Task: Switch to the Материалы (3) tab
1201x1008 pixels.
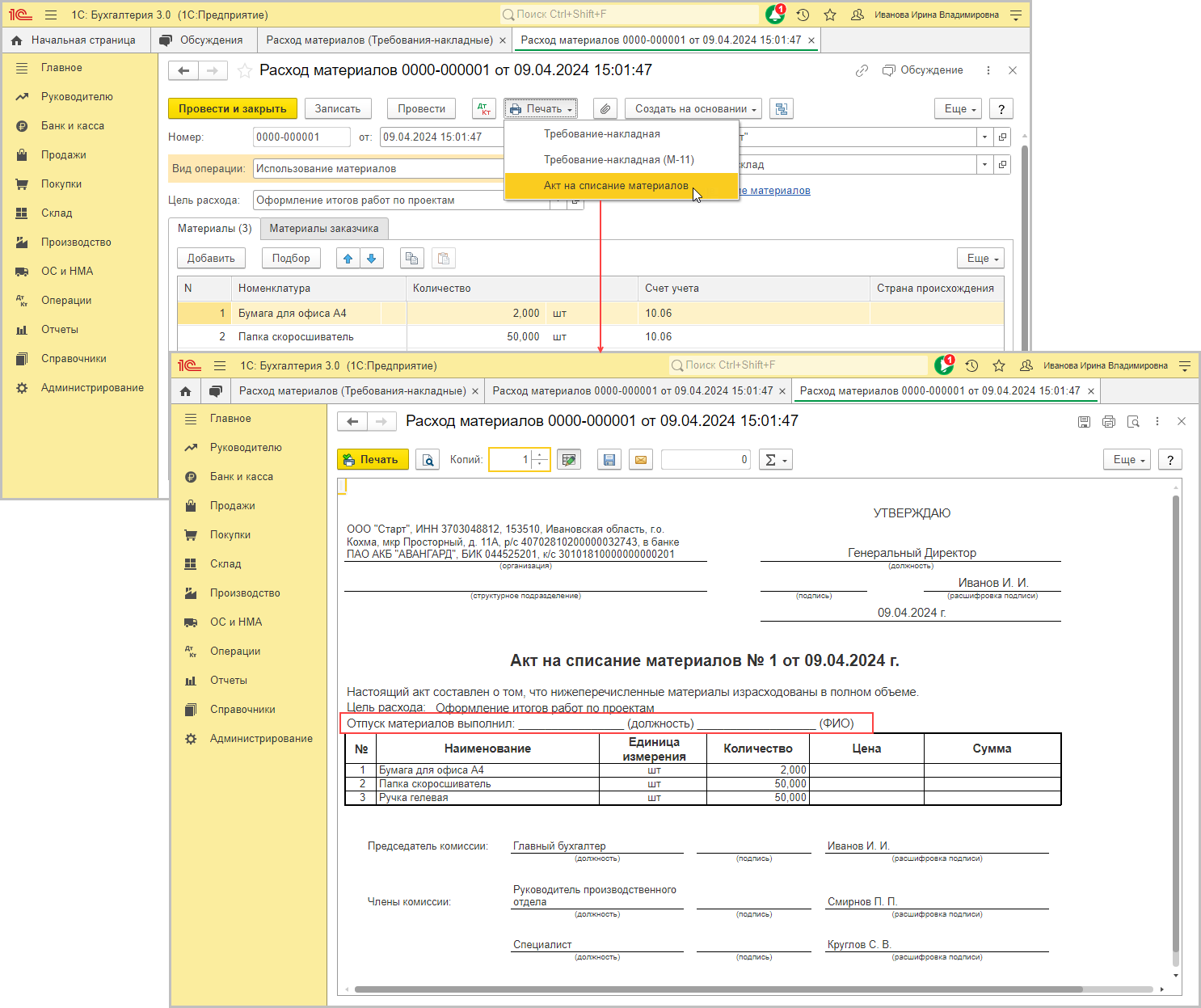Action: (215, 229)
